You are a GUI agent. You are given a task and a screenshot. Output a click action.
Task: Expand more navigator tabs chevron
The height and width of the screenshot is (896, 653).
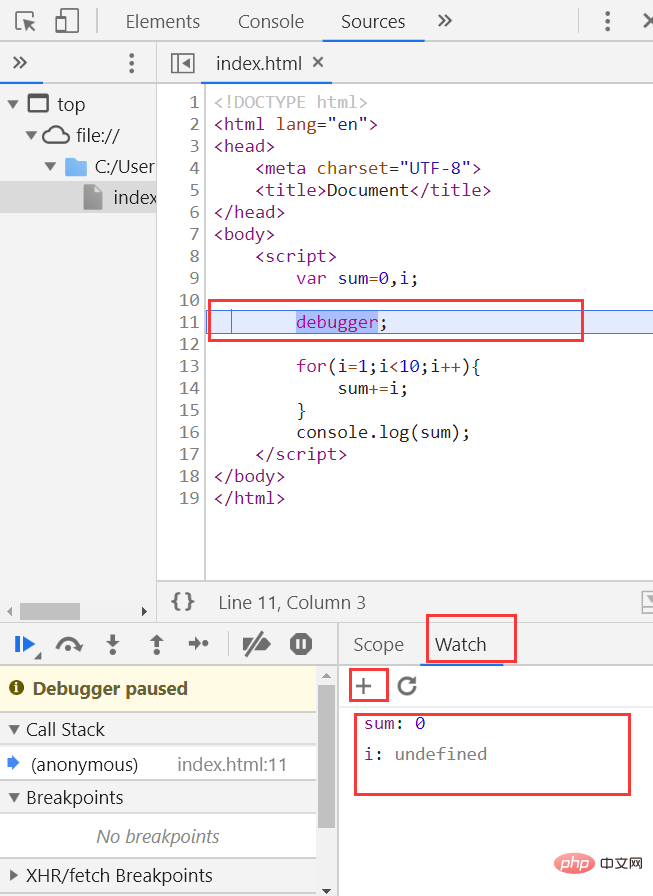click(x=20, y=62)
